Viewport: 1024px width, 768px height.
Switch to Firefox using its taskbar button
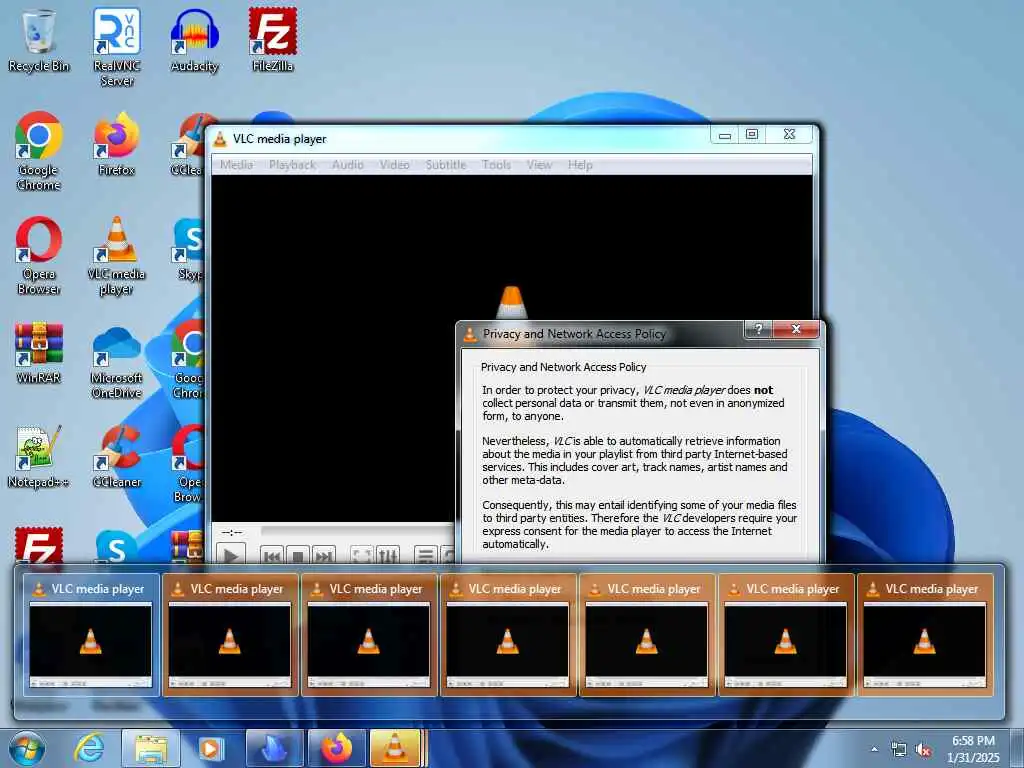pos(336,748)
